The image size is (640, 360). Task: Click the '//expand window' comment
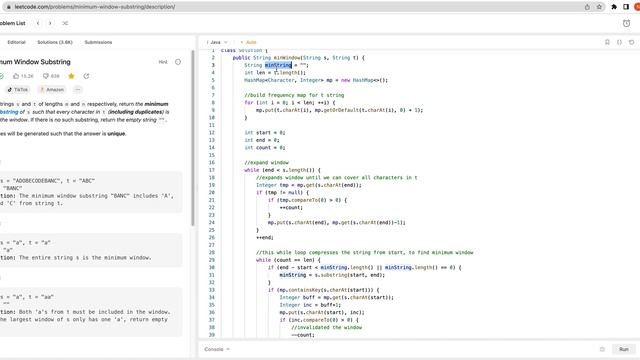266,162
